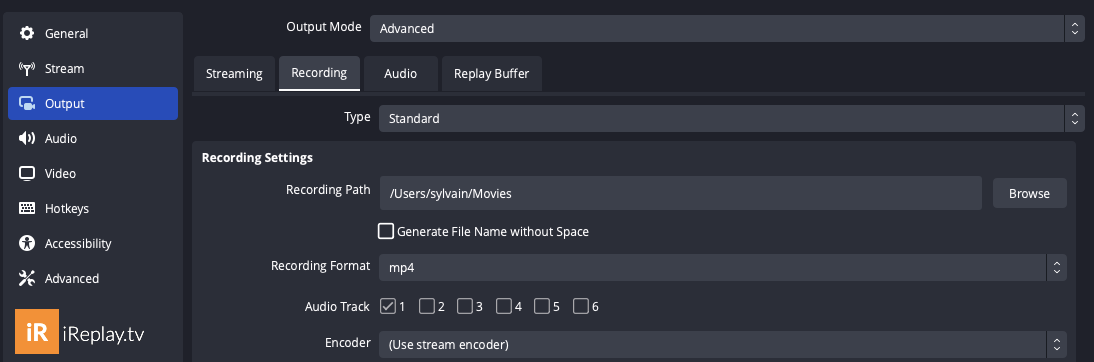1094x362 pixels.
Task: Click the Hotkeys keyboard icon
Action: pos(27,208)
